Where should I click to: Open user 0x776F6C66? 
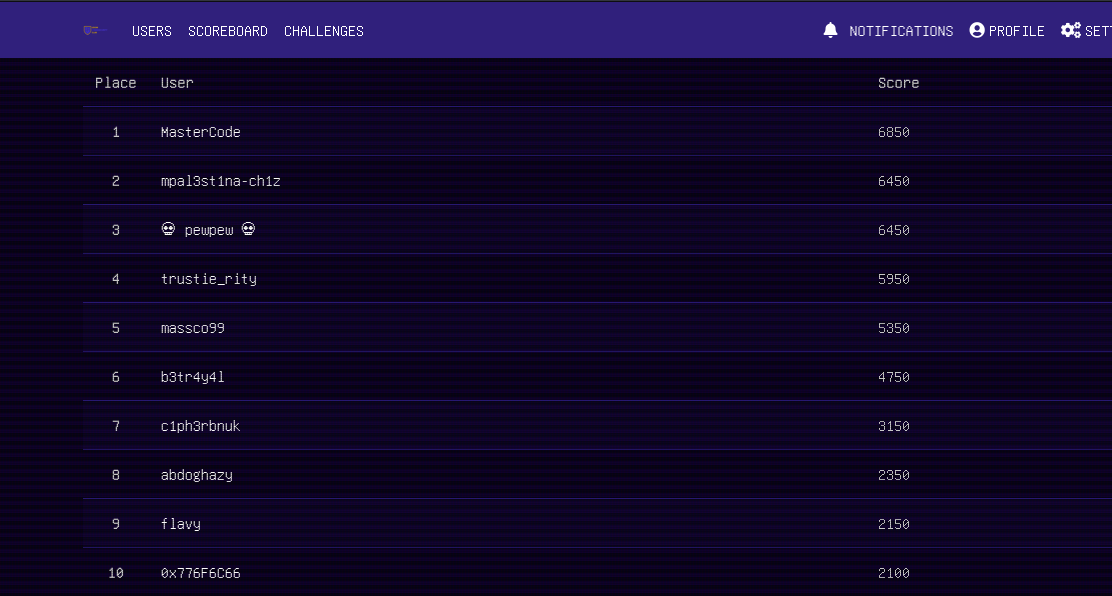tap(201, 573)
